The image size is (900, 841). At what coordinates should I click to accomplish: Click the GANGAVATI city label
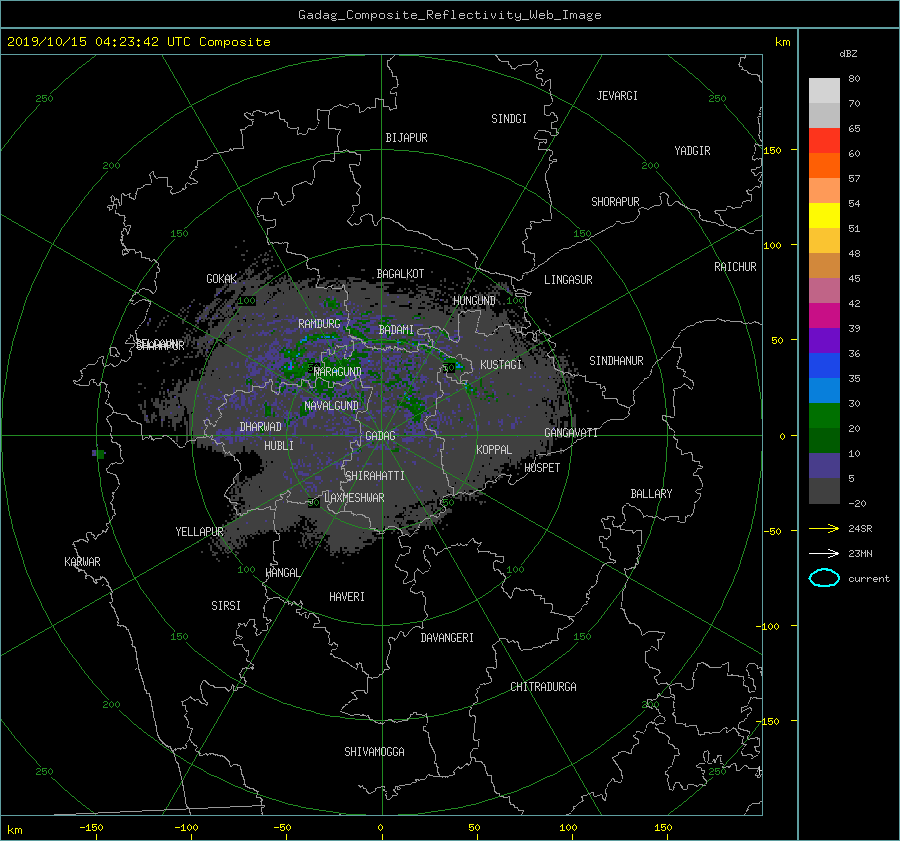(571, 432)
